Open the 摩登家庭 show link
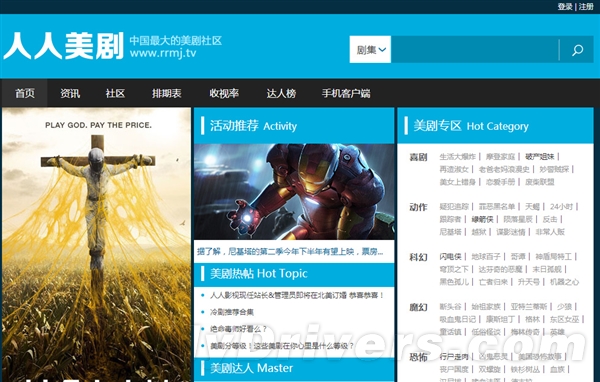This screenshot has height=382, width=600. [x=501, y=157]
